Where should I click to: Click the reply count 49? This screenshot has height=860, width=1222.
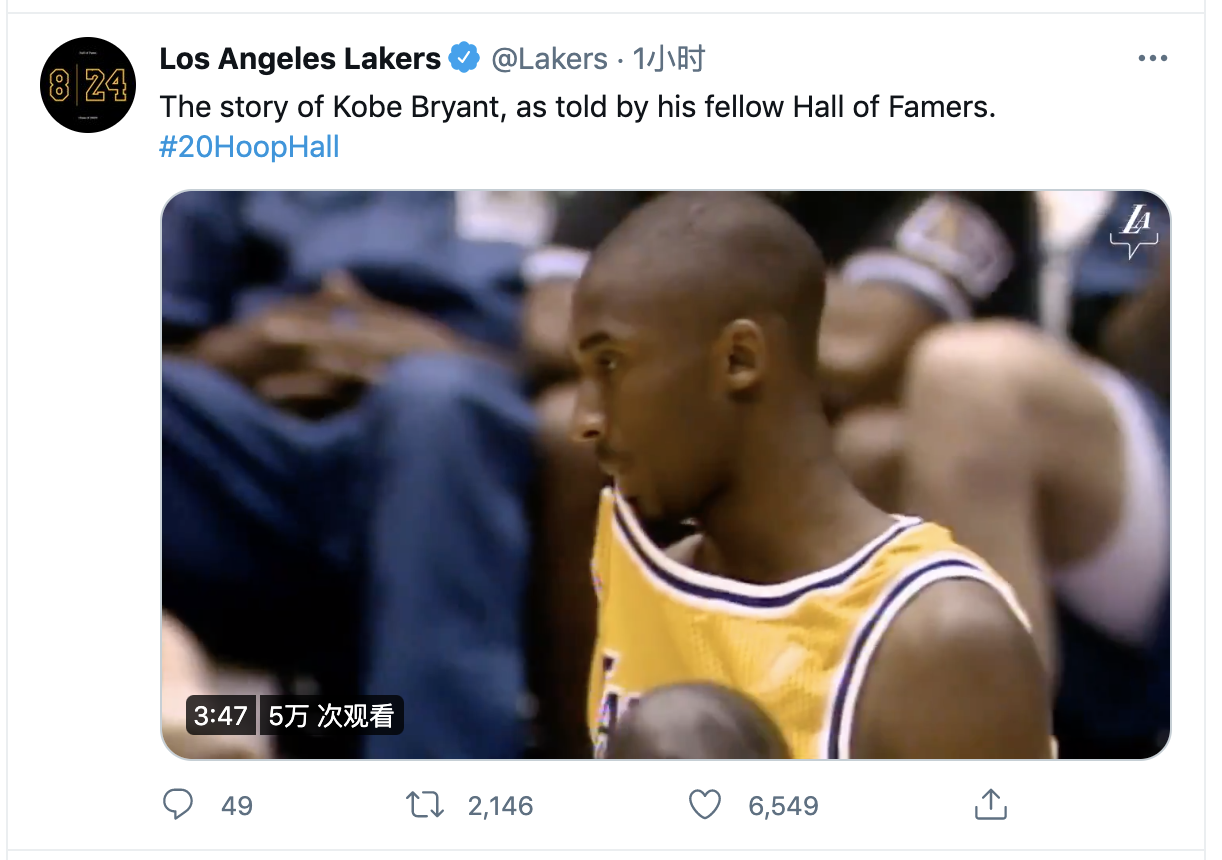pyautogui.click(x=237, y=805)
